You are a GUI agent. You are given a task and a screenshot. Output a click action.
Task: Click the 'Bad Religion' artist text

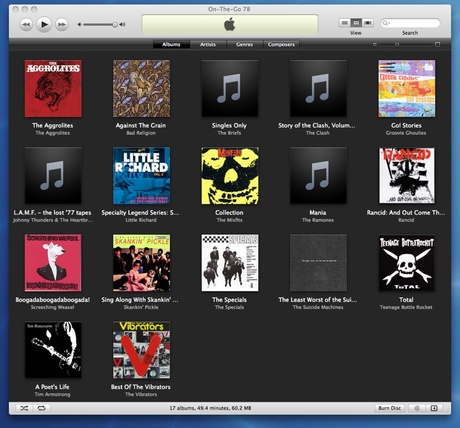[x=141, y=133]
